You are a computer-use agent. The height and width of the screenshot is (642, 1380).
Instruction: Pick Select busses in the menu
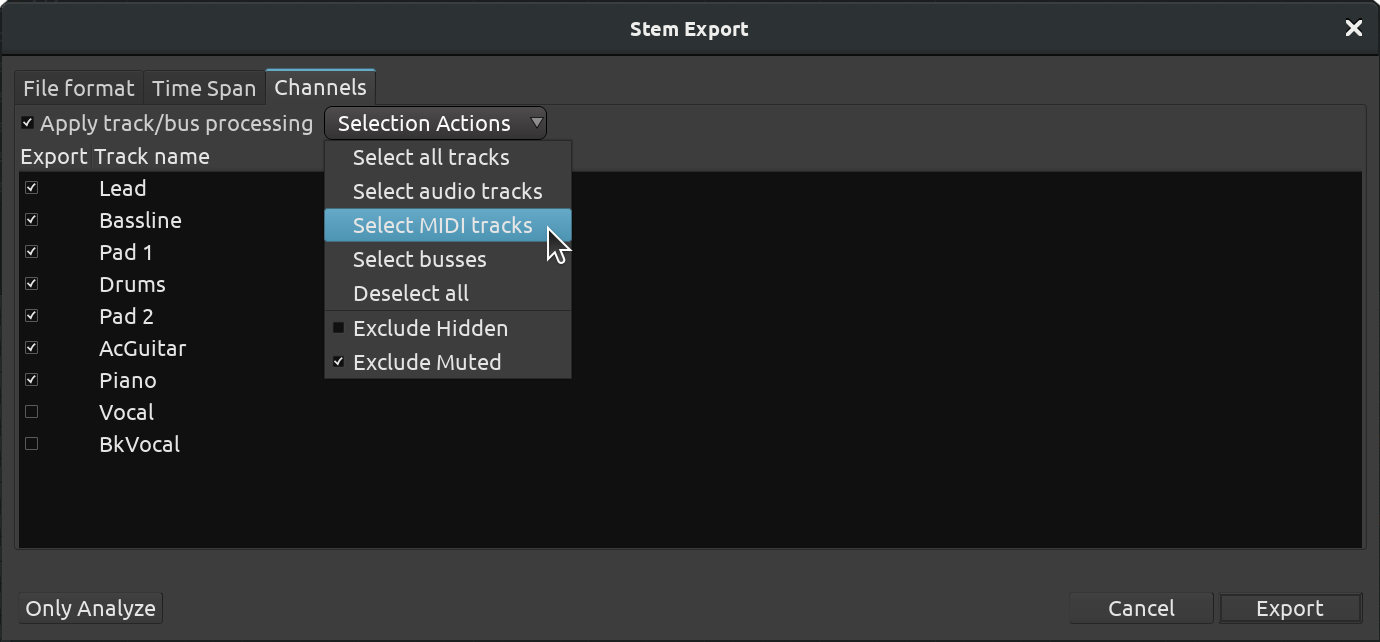tap(448, 259)
